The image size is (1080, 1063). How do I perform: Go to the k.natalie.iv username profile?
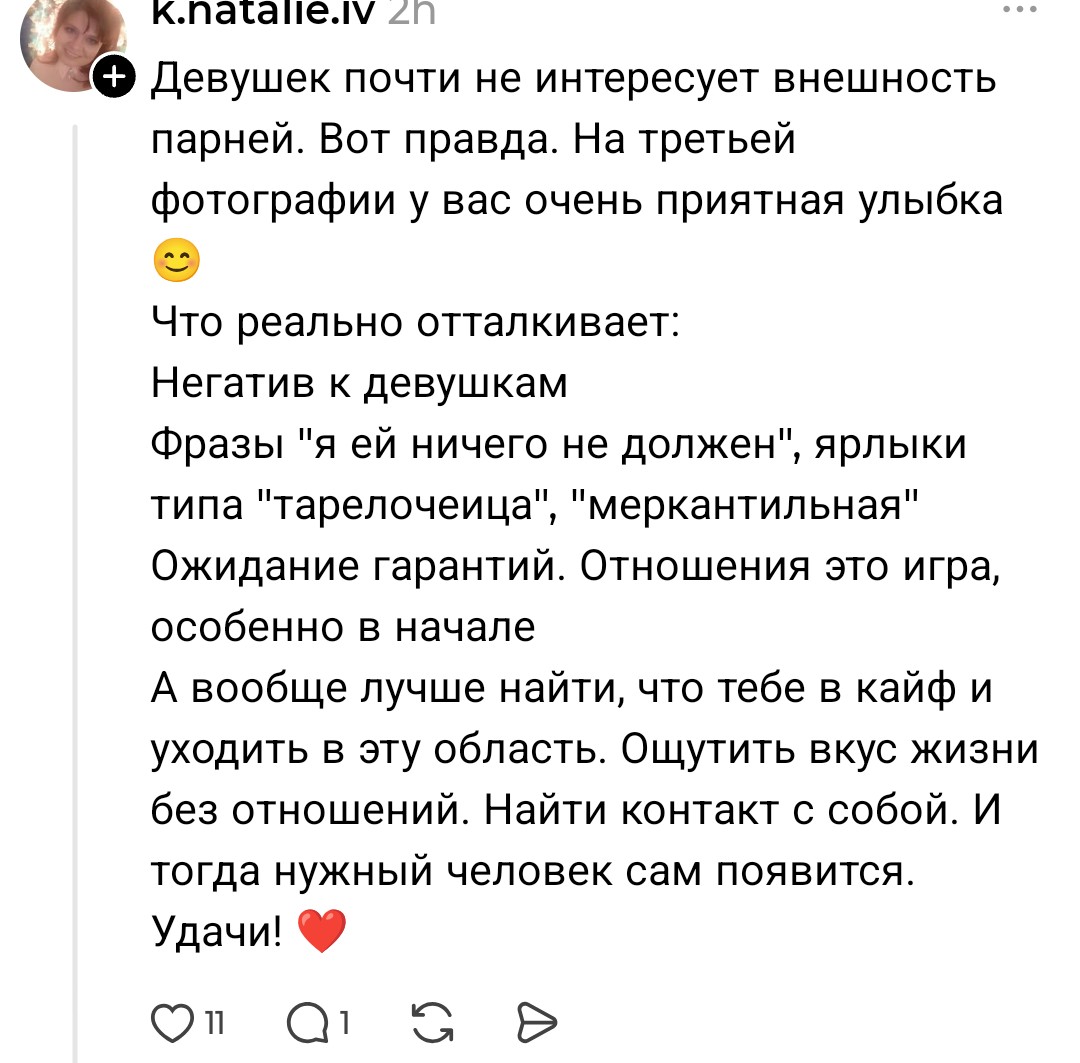[x=262, y=10]
